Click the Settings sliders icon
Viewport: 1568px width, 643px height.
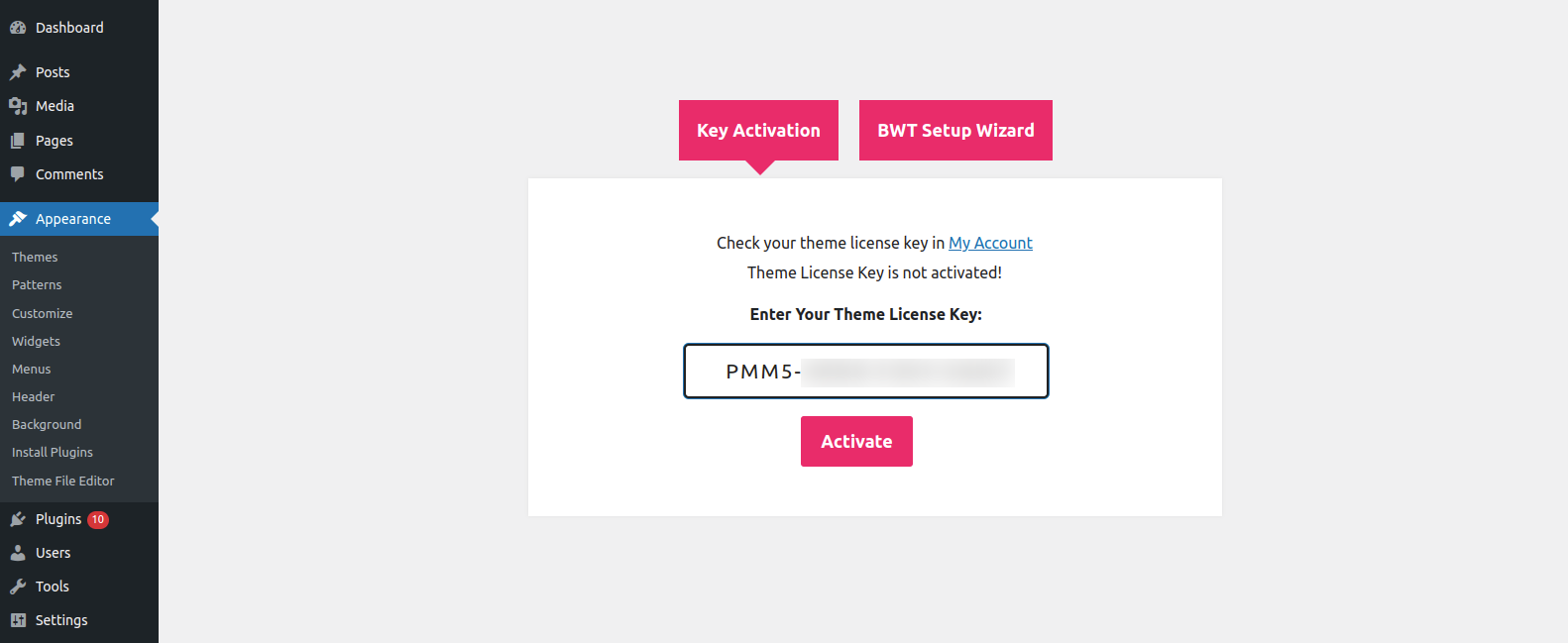[18, 620]
